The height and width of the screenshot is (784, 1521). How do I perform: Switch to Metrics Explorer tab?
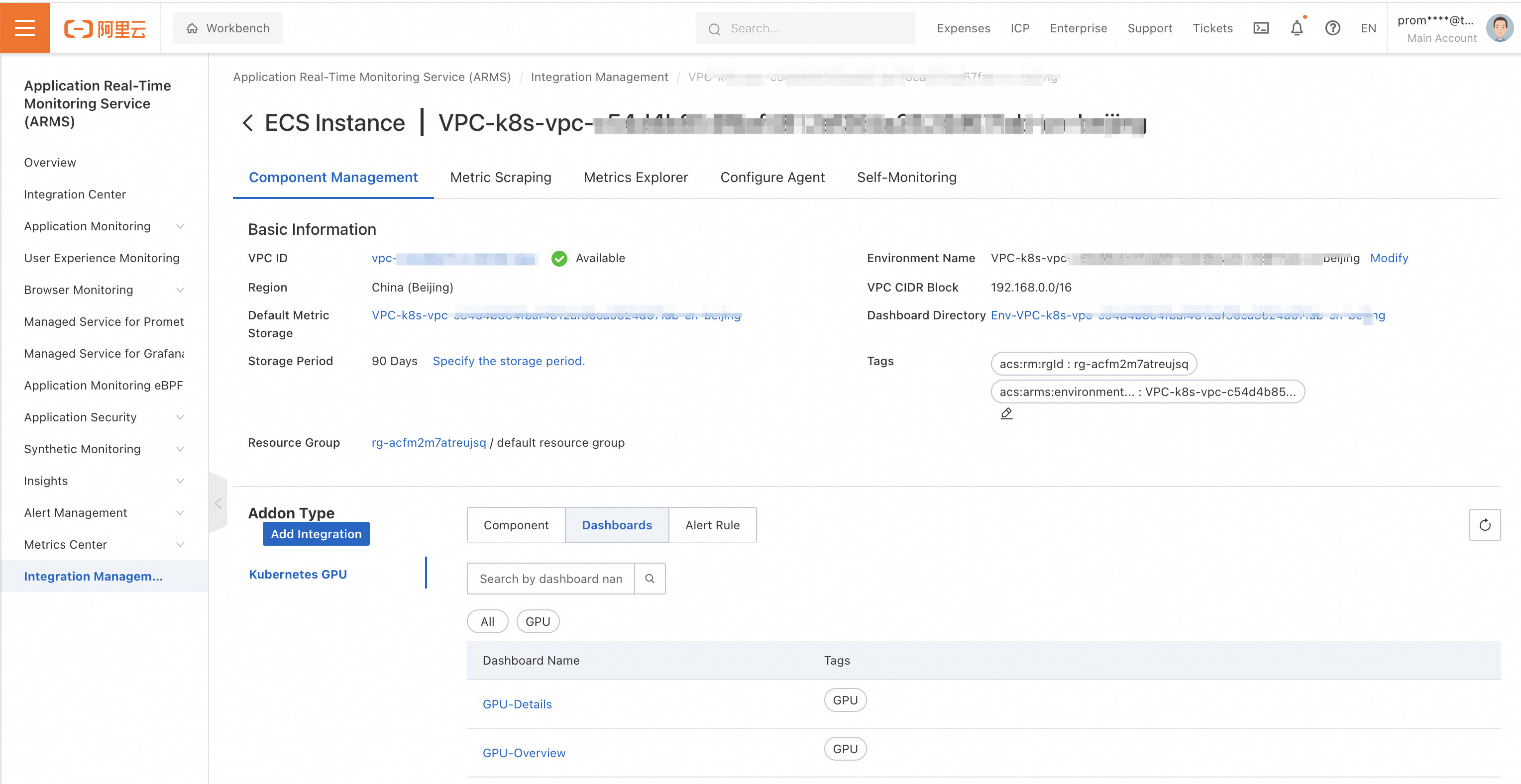click(636, 178)
